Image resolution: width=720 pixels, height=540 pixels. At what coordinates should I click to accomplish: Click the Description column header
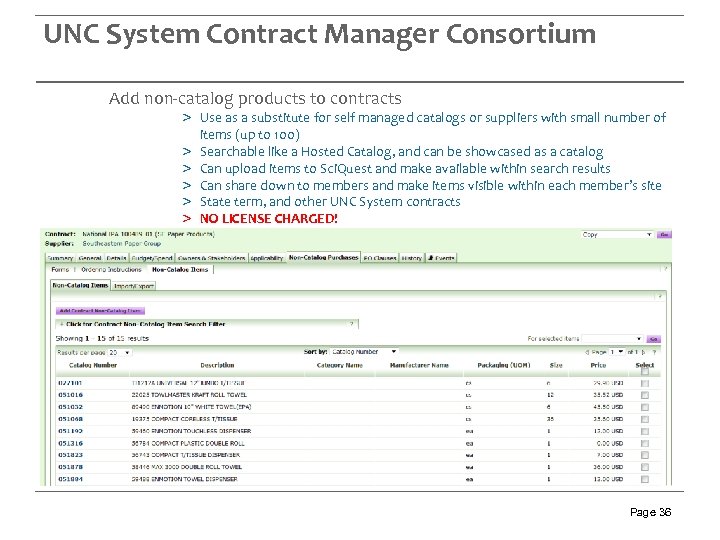click(x=217, y=366)
